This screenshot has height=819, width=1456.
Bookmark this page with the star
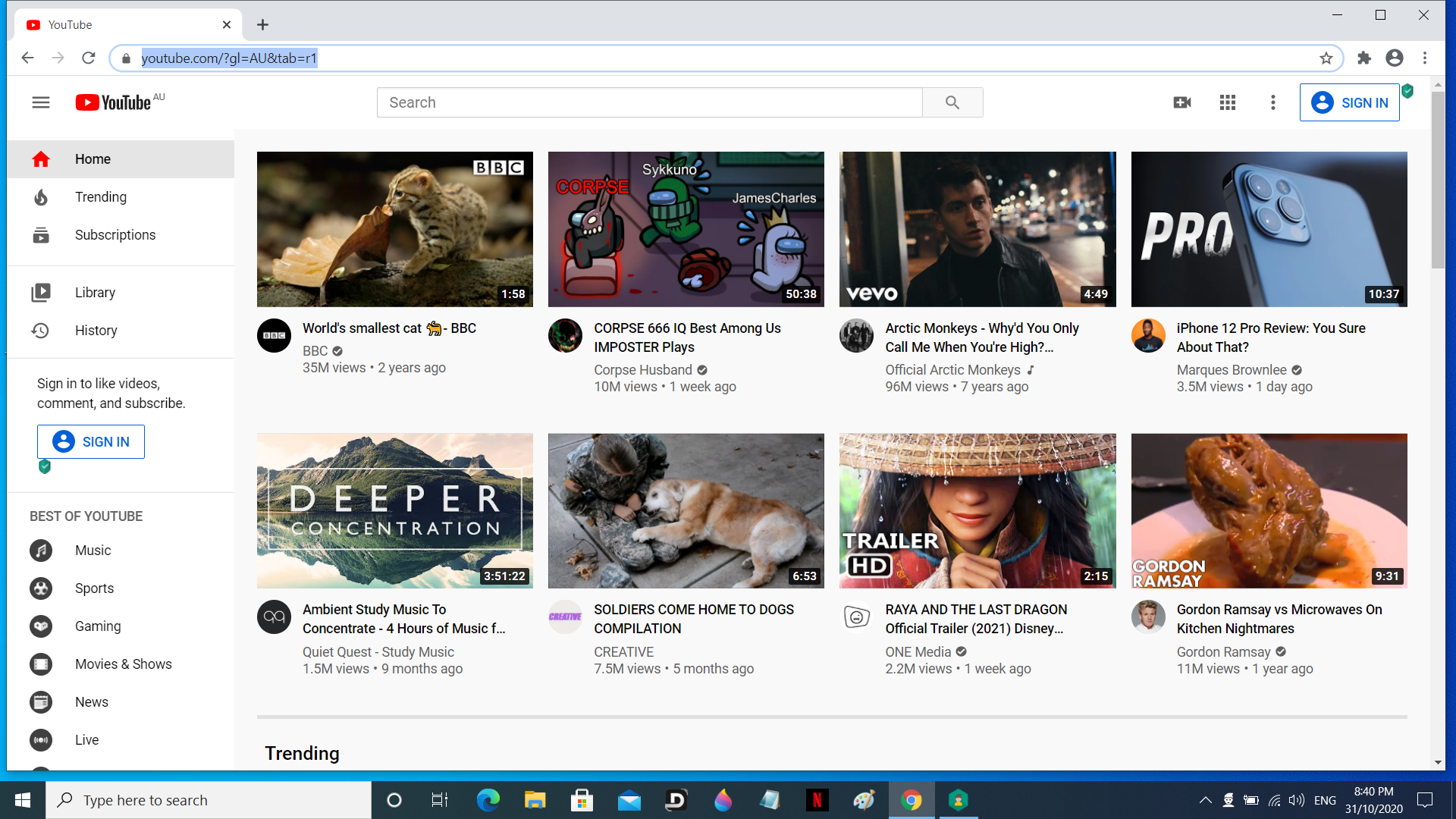click(1326, 58)
